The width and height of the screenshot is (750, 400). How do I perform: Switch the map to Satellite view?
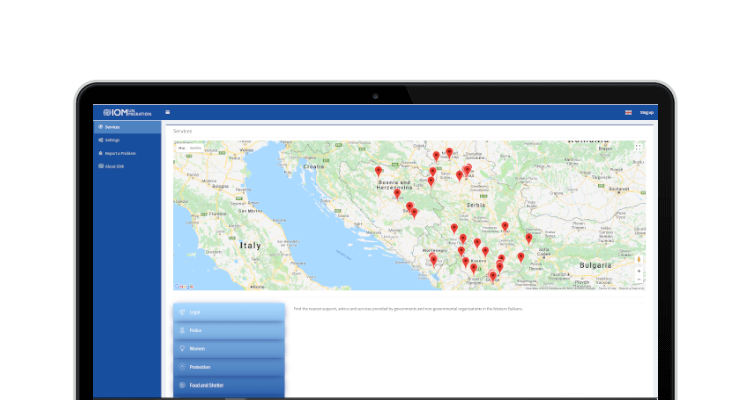click(x=196, y=148)
